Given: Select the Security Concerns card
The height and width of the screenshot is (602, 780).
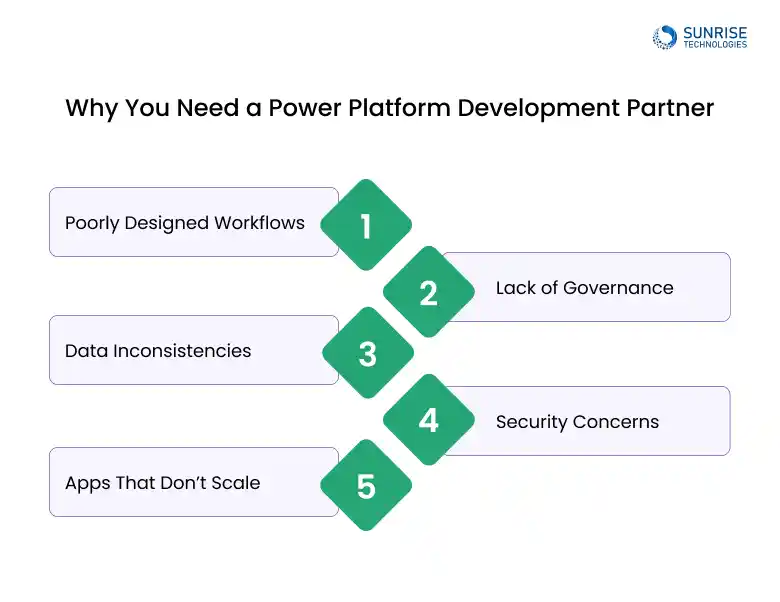Looking at the screenshot, I should pos(586,421).
